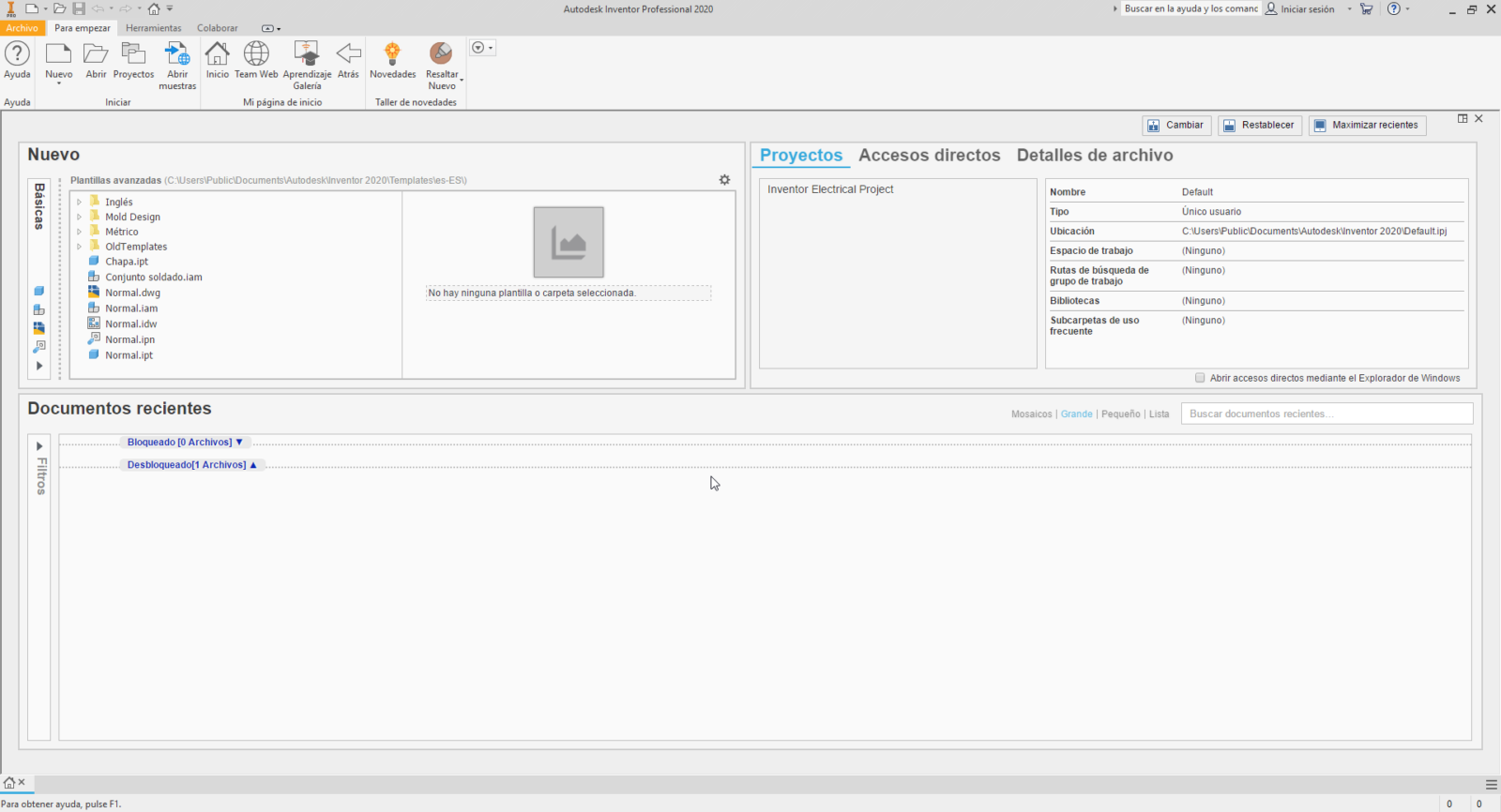Switch to the Herramientas ribbon tab
1501x812 pixels.
(x=154, y=28)
